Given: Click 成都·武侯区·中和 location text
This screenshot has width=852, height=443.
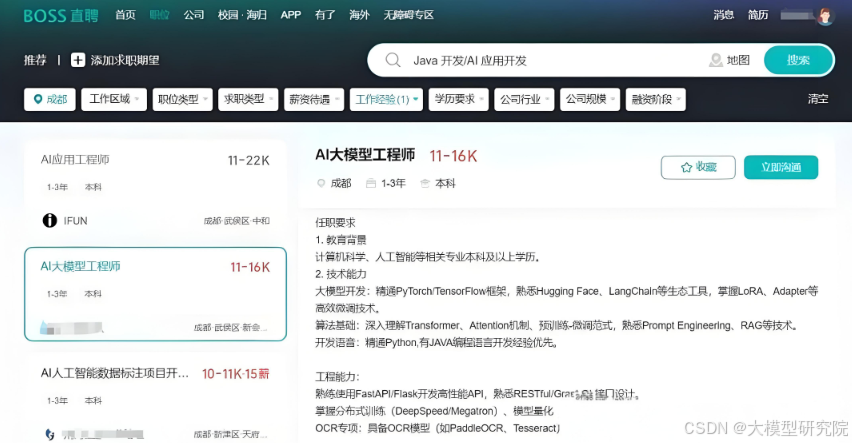Looking at the screenshot, I should (x=236, y=221).
